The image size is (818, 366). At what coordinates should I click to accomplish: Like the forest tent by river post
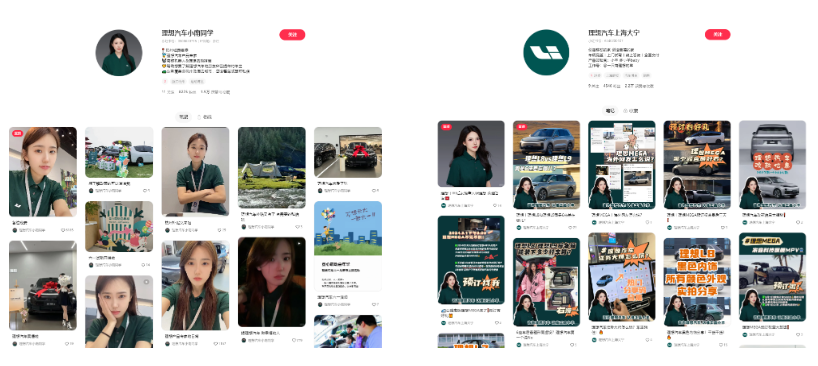point(298,227)
